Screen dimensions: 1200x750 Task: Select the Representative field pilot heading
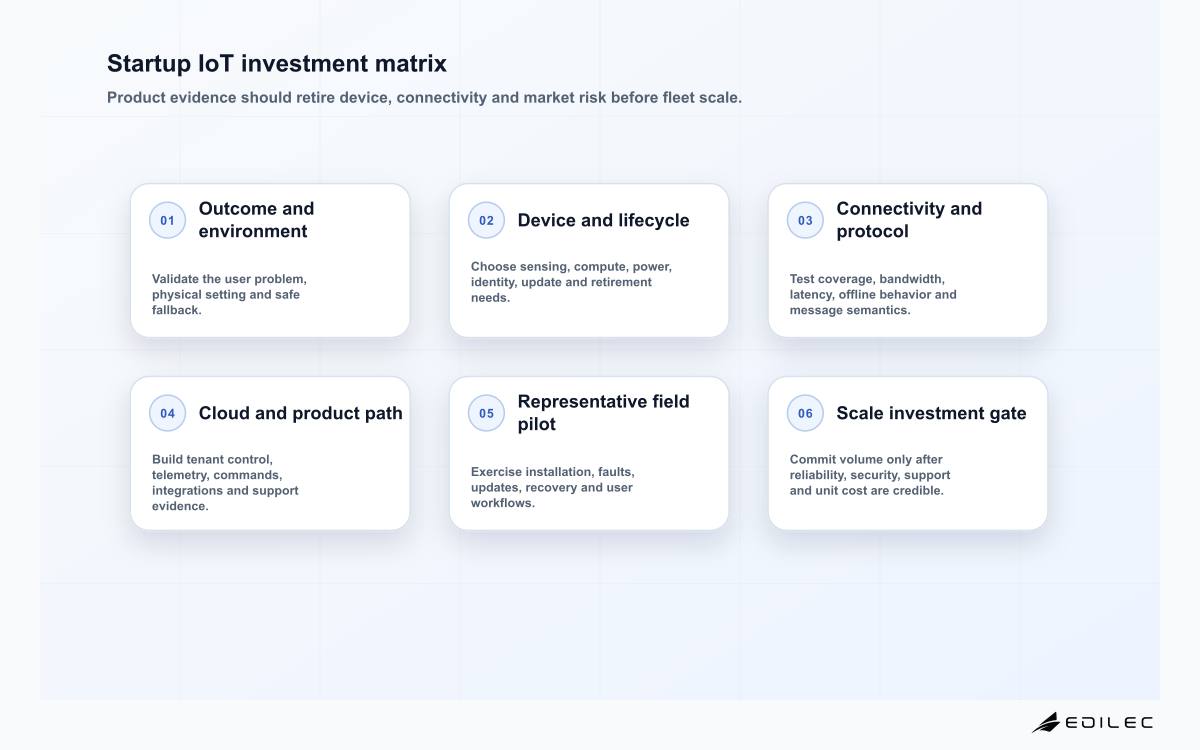(x=603, y=413)
